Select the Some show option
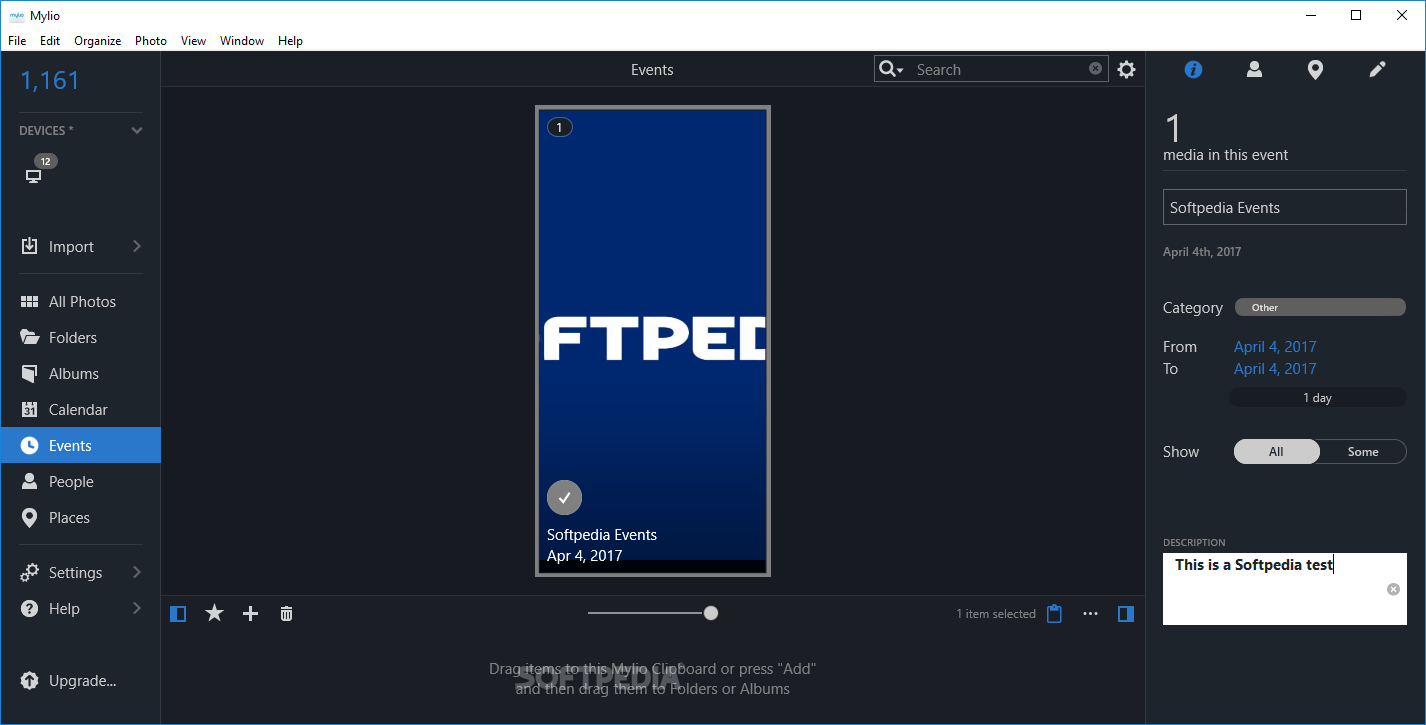 (x=1363, y=451)
